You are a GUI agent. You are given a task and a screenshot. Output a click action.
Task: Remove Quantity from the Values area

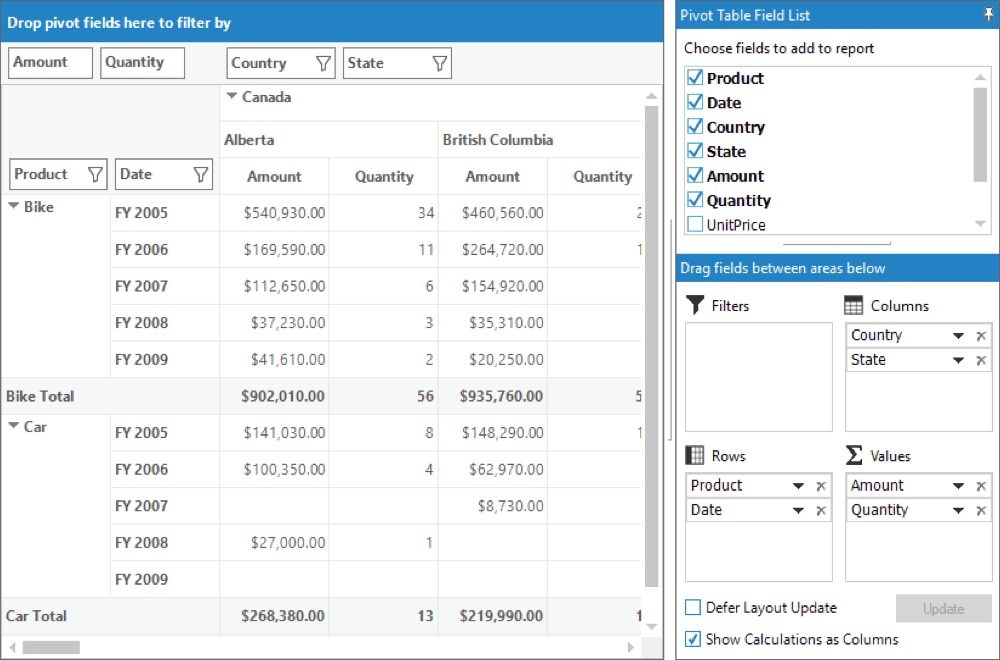click(x=981, y=510)
